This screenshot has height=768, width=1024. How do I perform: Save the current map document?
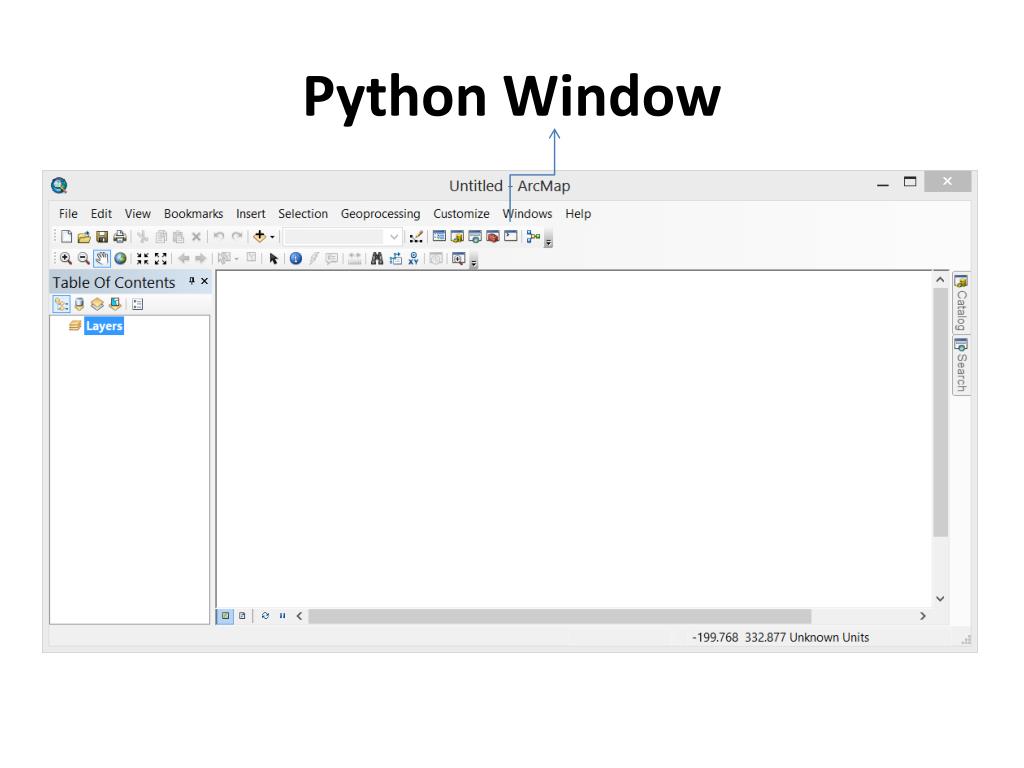(102, 236)
